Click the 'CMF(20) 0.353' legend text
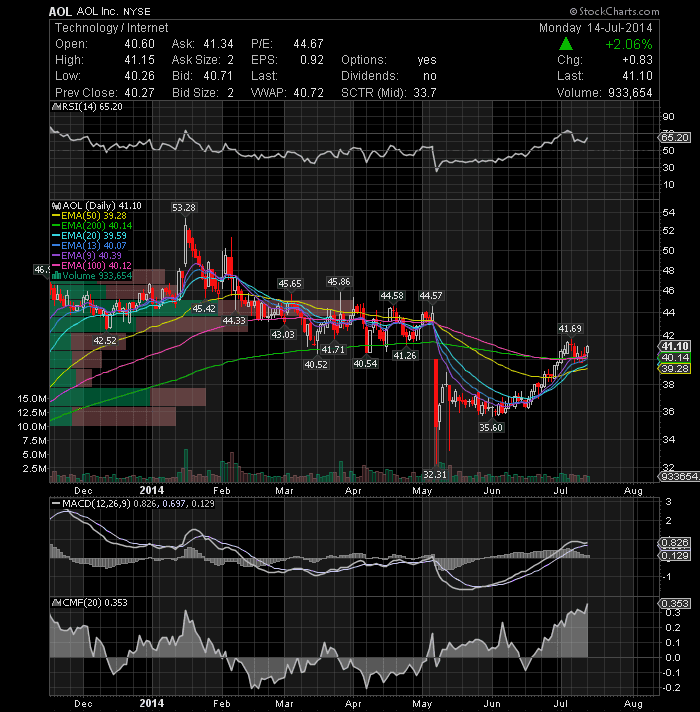This screenshot has height=712, width=700. (95, 603)
